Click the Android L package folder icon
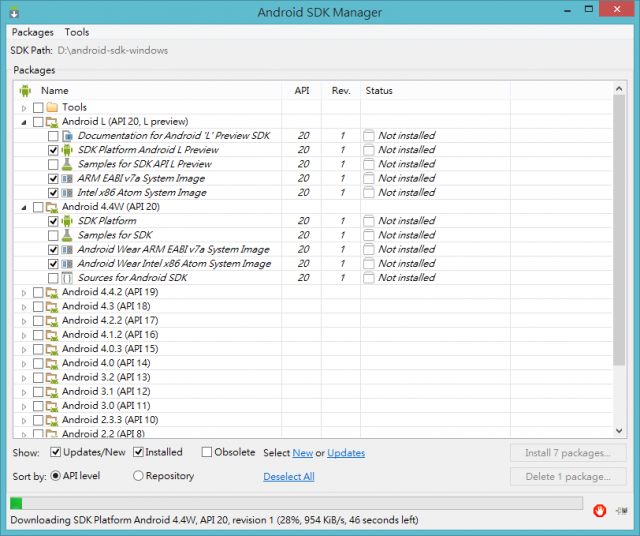Viewport: 640px width, 536px height. click(x=52, y=122)
